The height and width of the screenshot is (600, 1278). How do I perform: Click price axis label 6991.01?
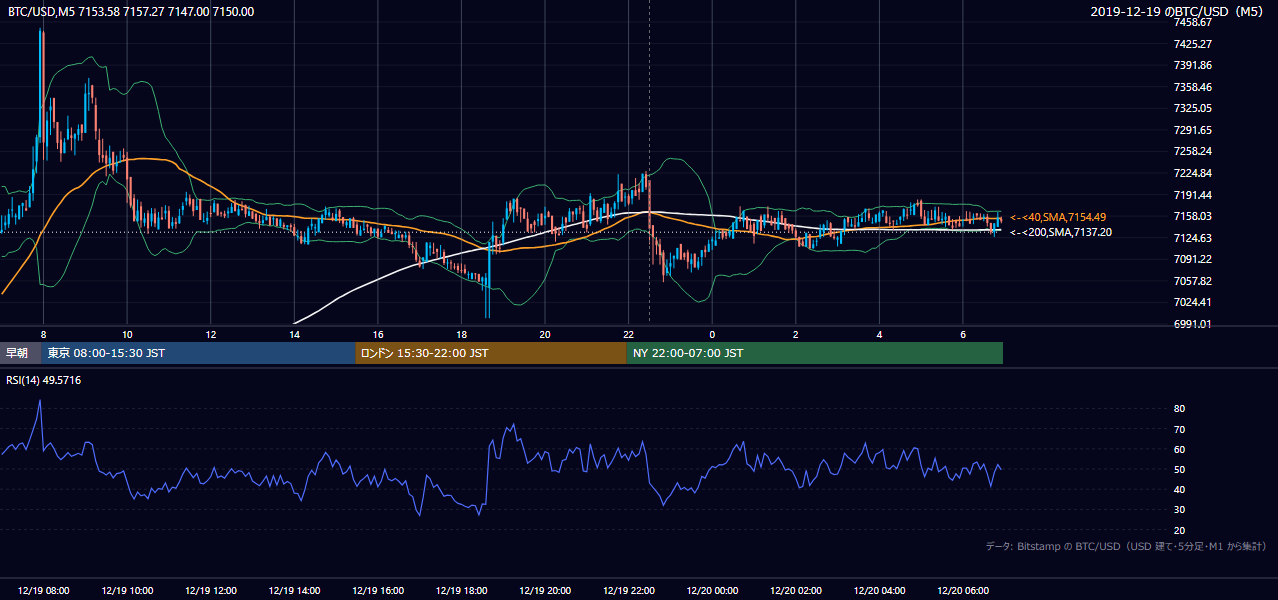[x=1193, y=324]
